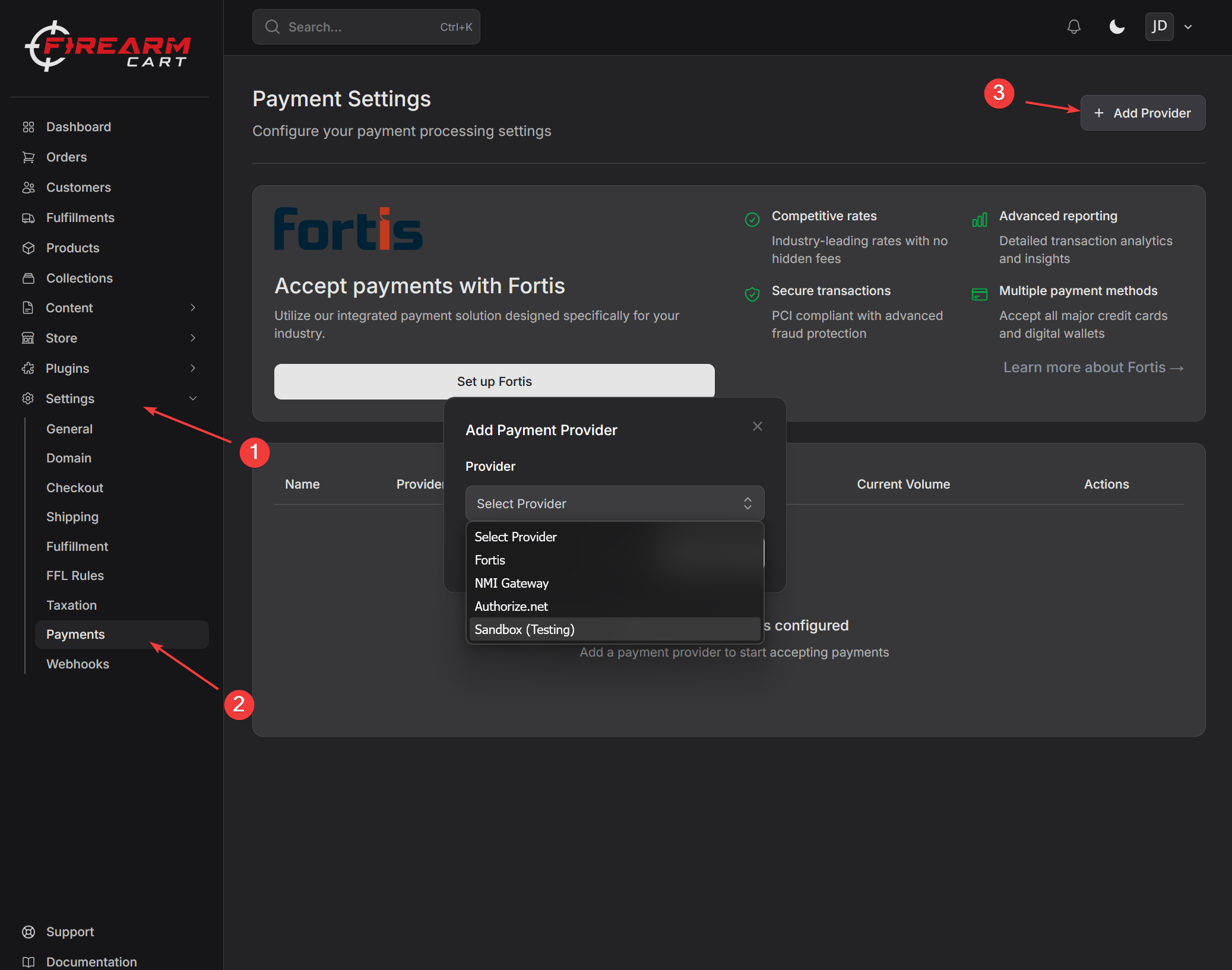Click the Collections icon in sidebar
1232x970 pixels.
28,278
